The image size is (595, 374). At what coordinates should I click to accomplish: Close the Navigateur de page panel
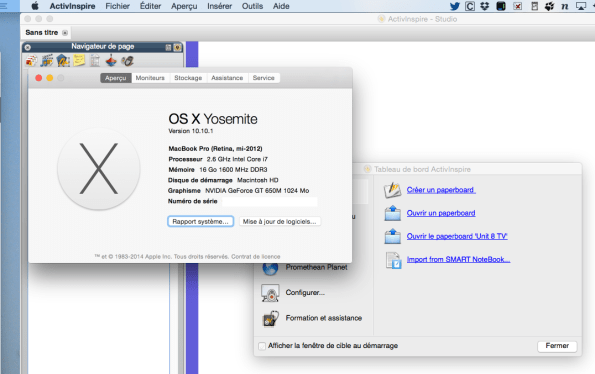coord(28,47)
